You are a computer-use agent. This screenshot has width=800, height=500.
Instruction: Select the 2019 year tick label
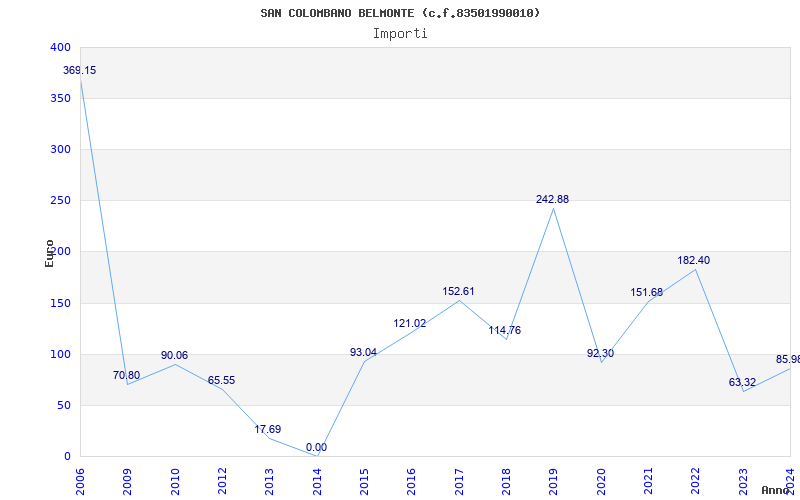[554, 482]
